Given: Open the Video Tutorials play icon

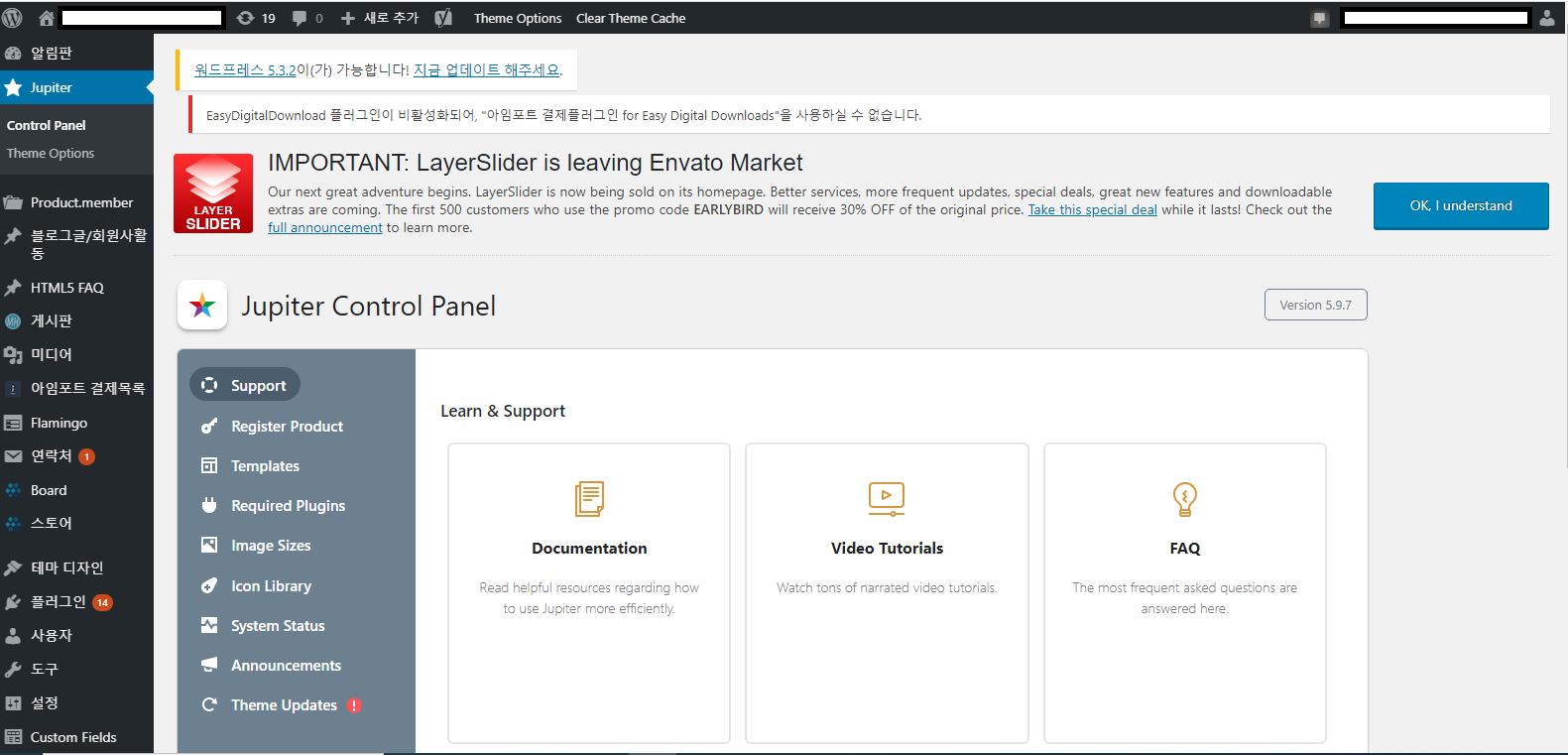Looking at the screenshot, I should tap(887, 498).
